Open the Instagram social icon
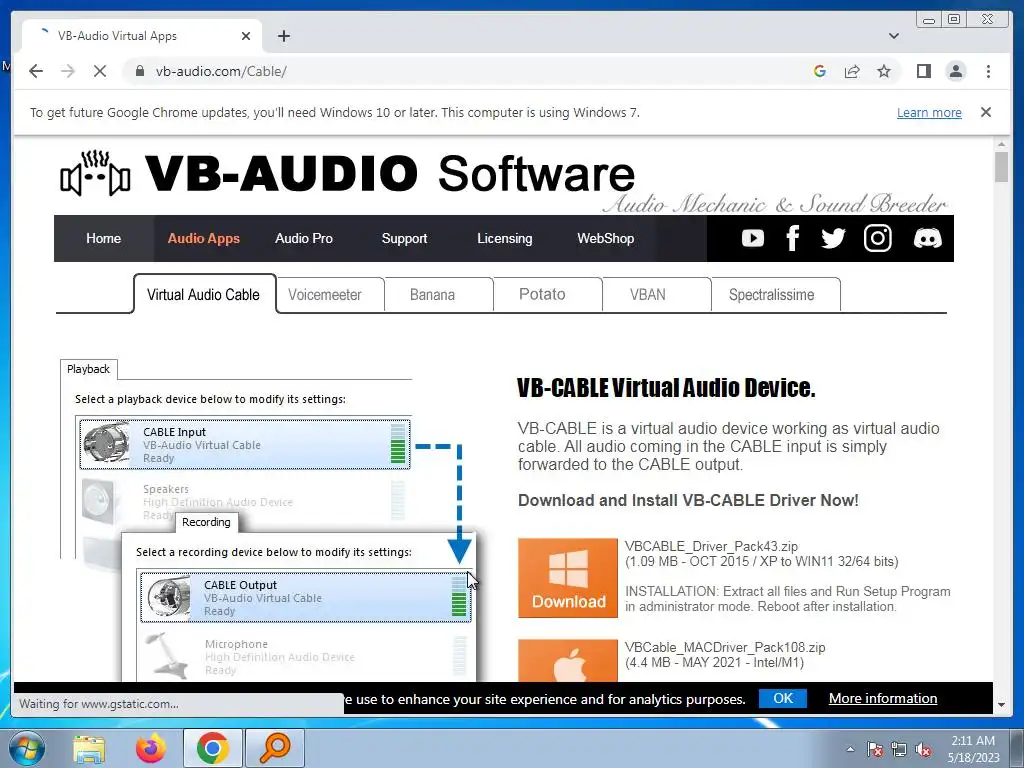 (878, 238)
